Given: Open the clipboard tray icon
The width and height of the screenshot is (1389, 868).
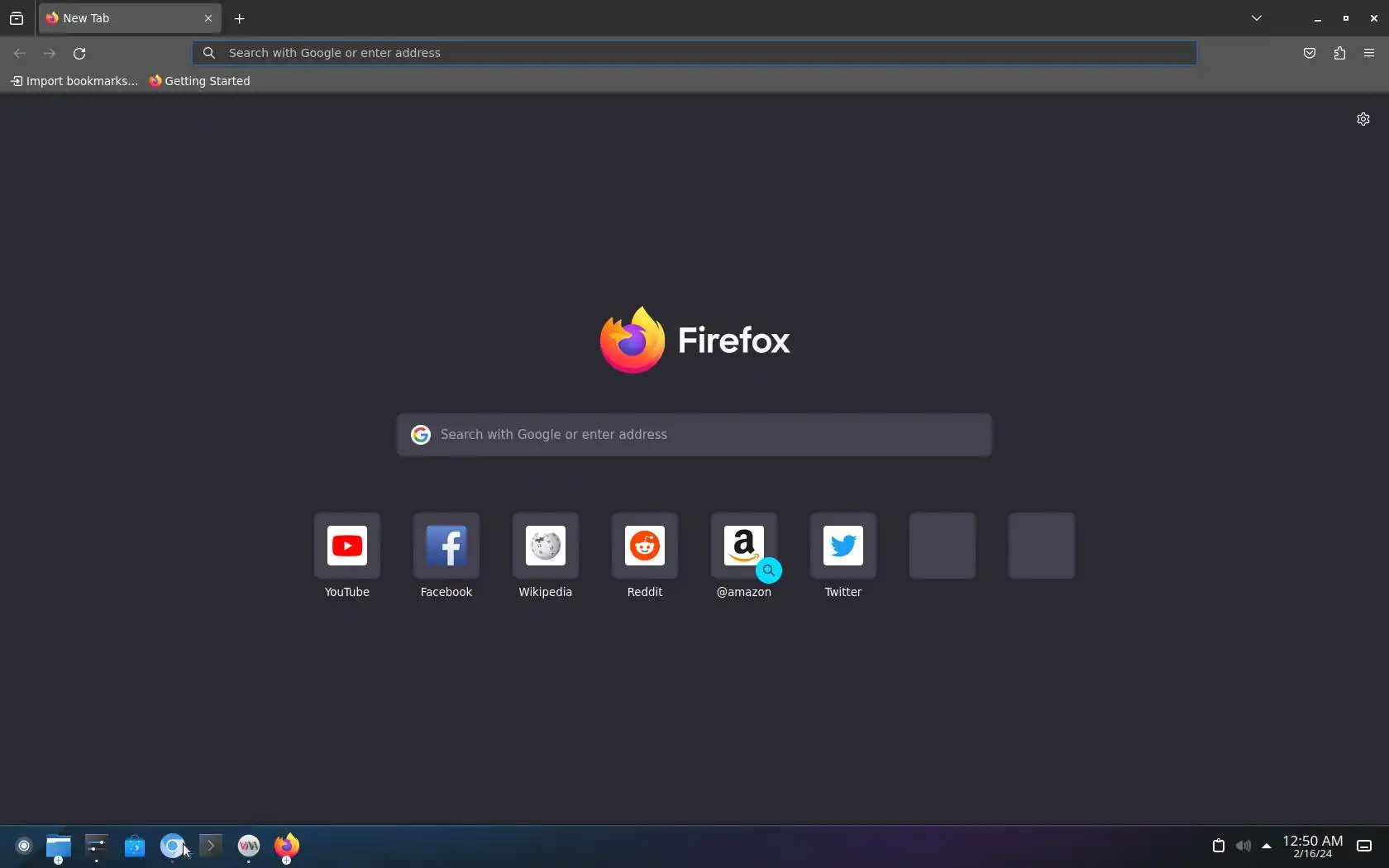Looking at the screenshot, I should coord(1218,846).
